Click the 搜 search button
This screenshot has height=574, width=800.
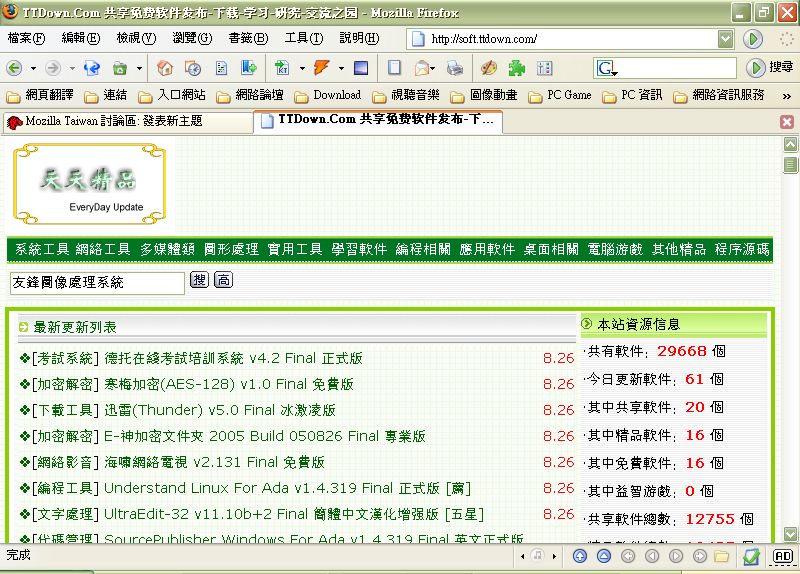199,280
